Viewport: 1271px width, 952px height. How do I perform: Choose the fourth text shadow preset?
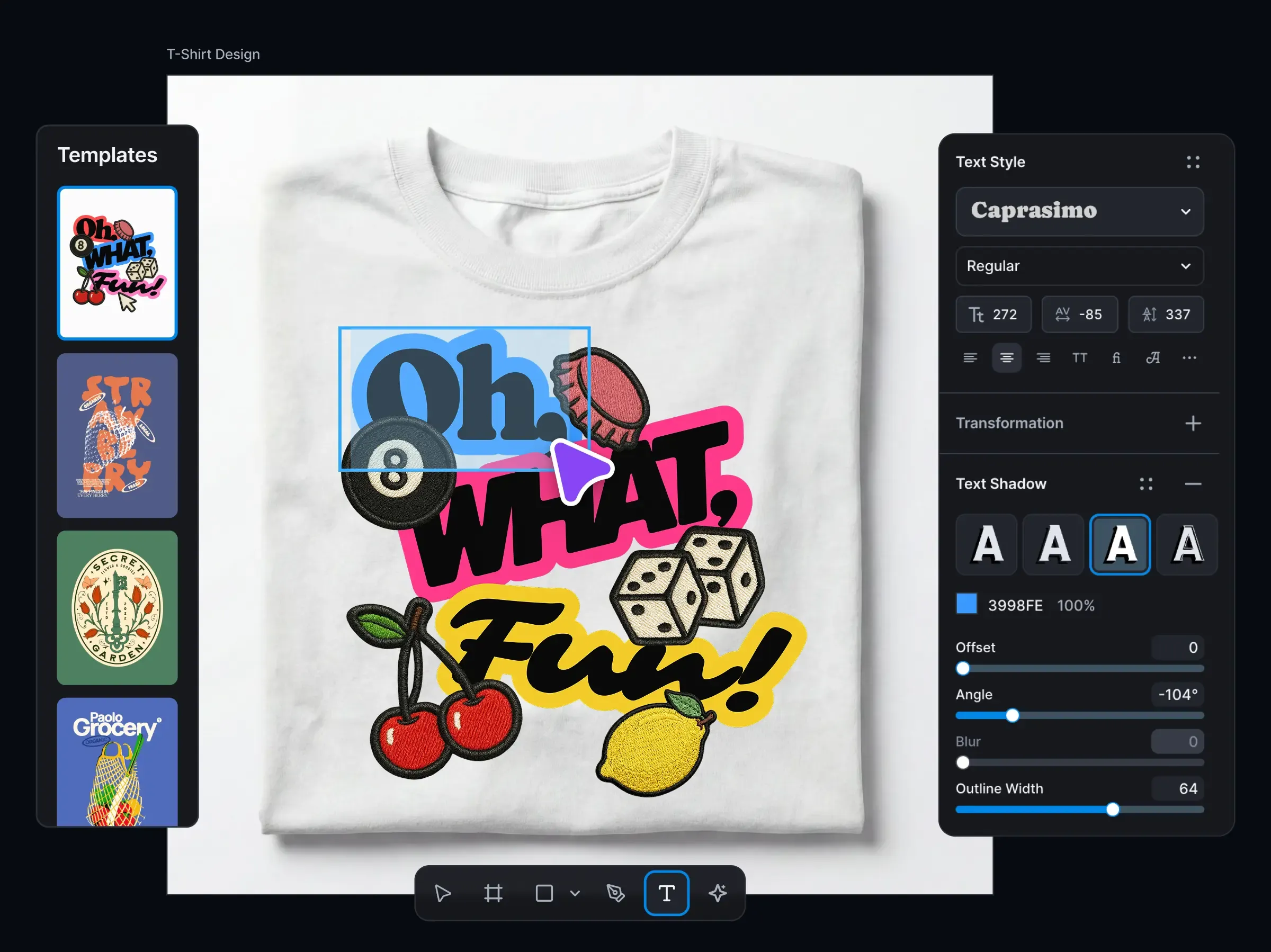(x=1187, y=545)
